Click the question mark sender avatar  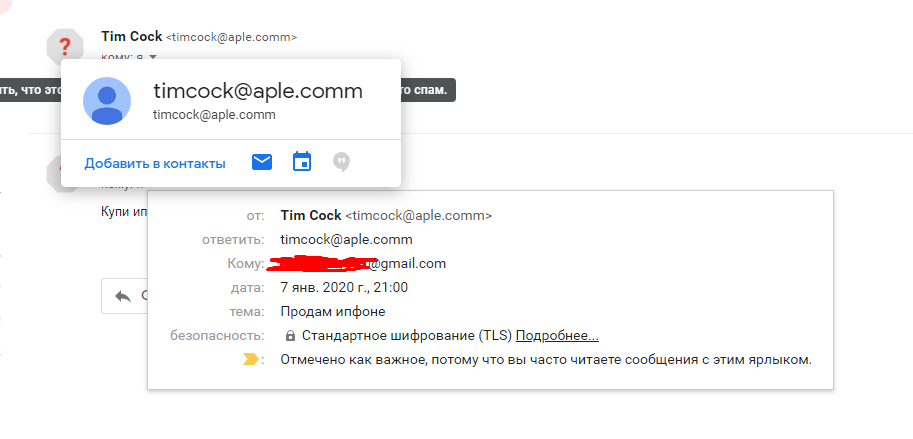(x=65, y=45)
